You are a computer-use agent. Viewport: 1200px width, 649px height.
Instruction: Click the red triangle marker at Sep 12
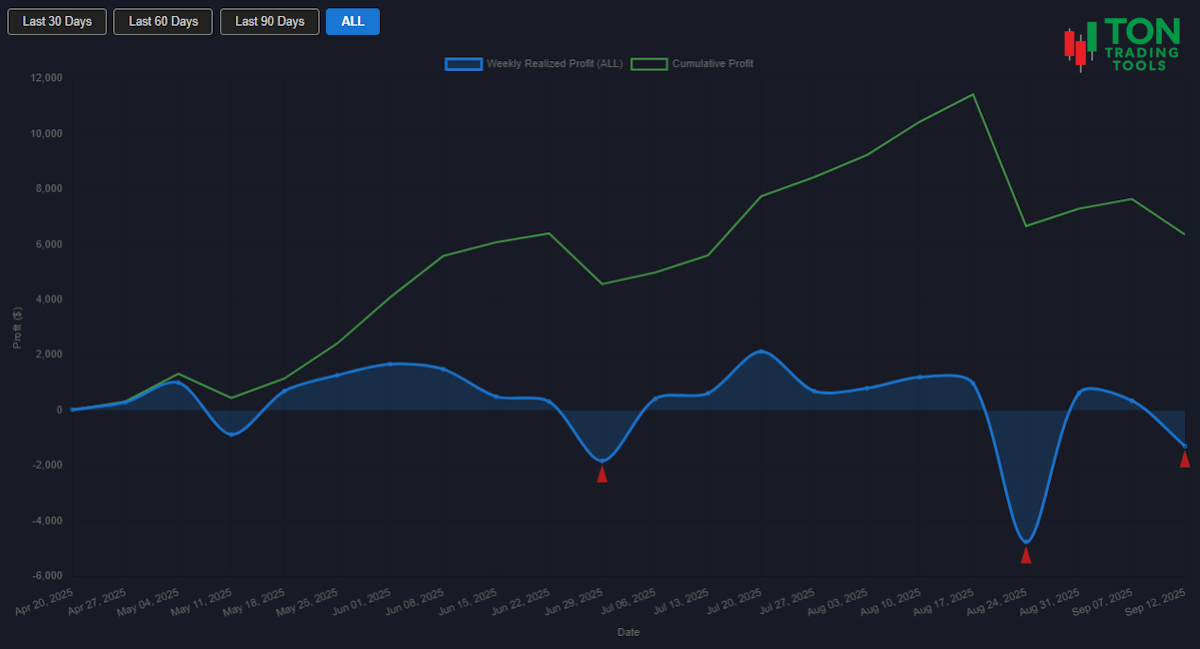tap(1185, 459)
